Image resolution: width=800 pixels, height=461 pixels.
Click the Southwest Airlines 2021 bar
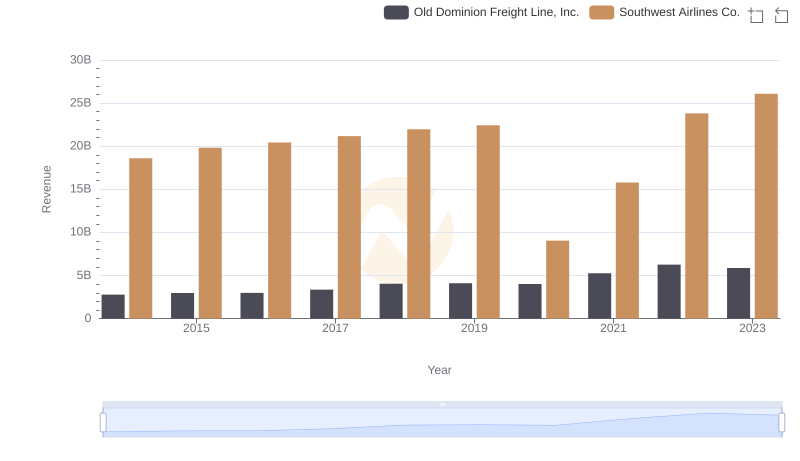pos(627,250)
